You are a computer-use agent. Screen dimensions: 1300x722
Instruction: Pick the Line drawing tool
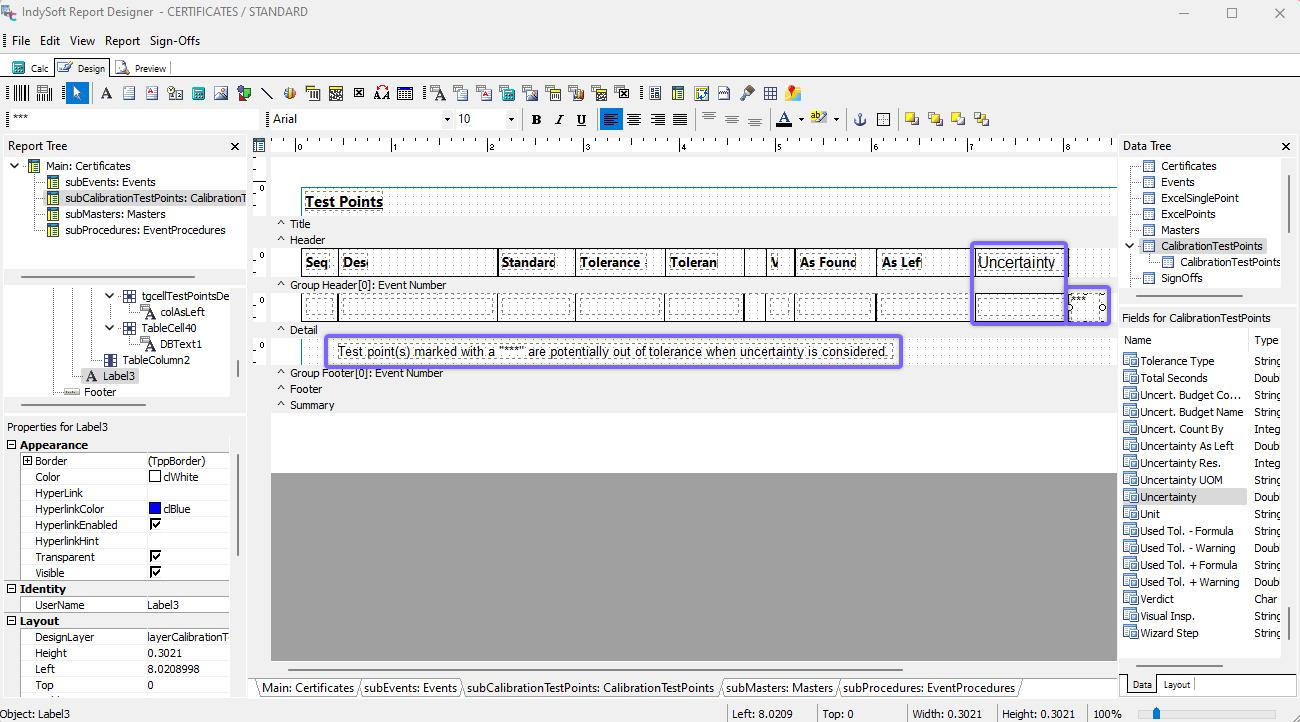coord(267,93)
